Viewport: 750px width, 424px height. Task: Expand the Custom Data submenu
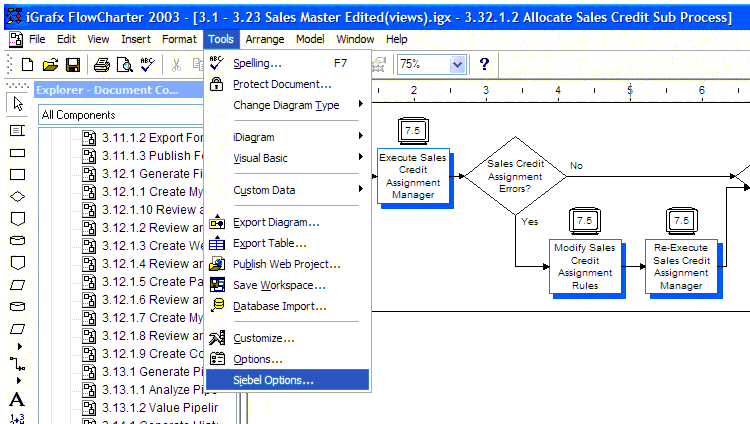pos(286,190)
